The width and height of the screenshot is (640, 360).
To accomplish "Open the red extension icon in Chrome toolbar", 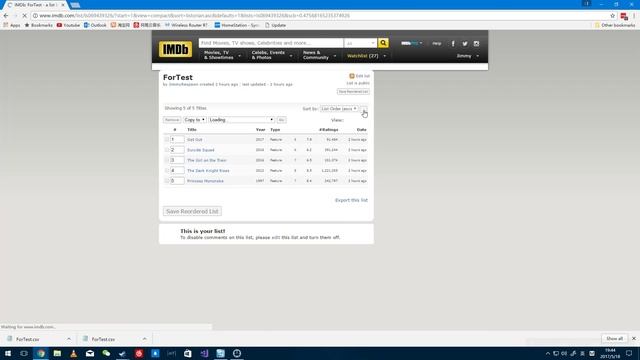I will coord(624,16).
